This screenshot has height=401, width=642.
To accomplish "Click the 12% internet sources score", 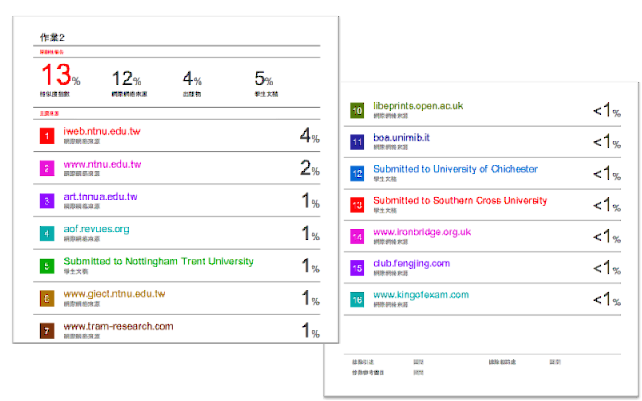I will (124, 78).
